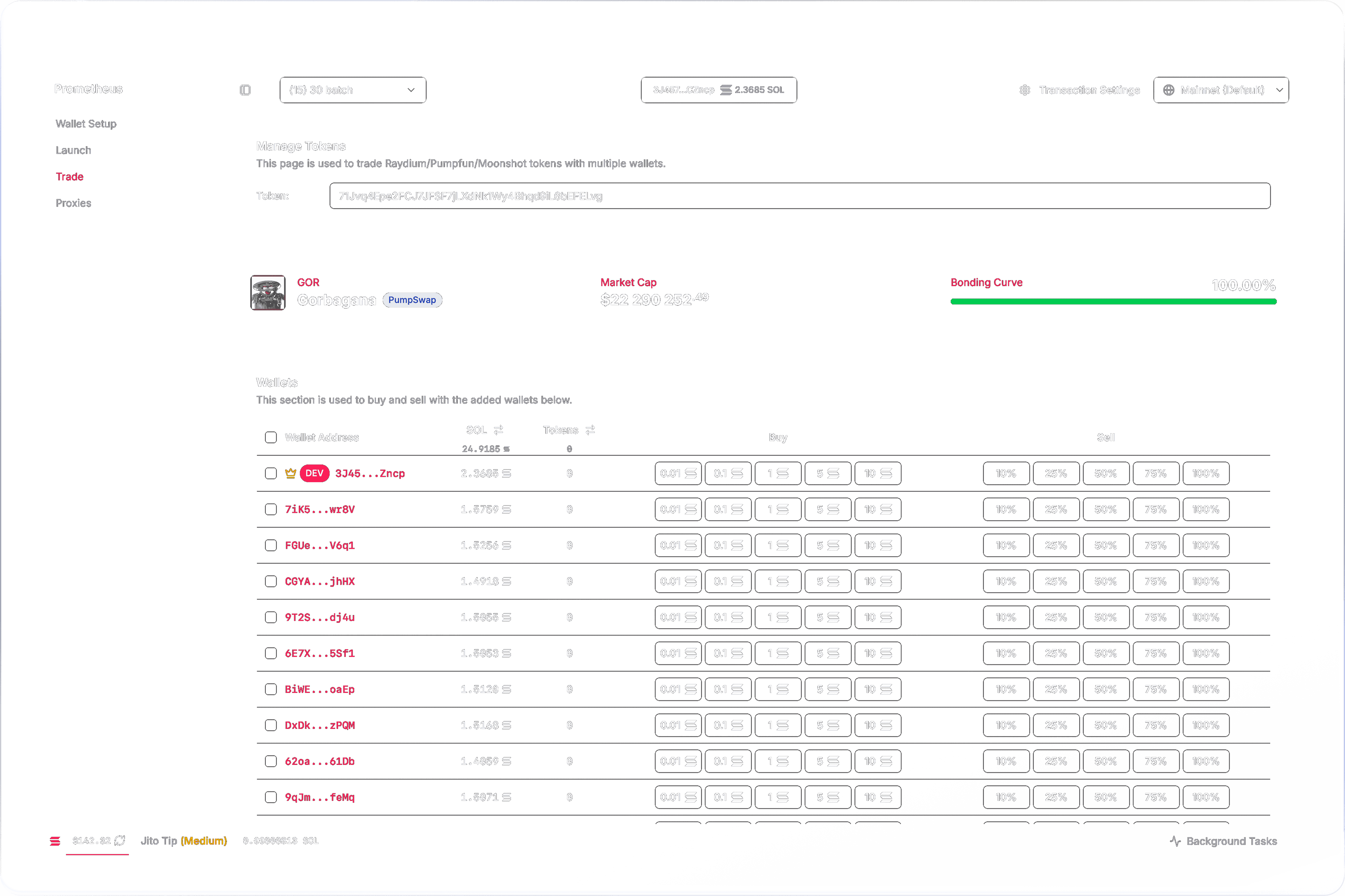Check the select-all wallets checkbox
Screen dimensions: 1345x896
[x=271, y=437]
